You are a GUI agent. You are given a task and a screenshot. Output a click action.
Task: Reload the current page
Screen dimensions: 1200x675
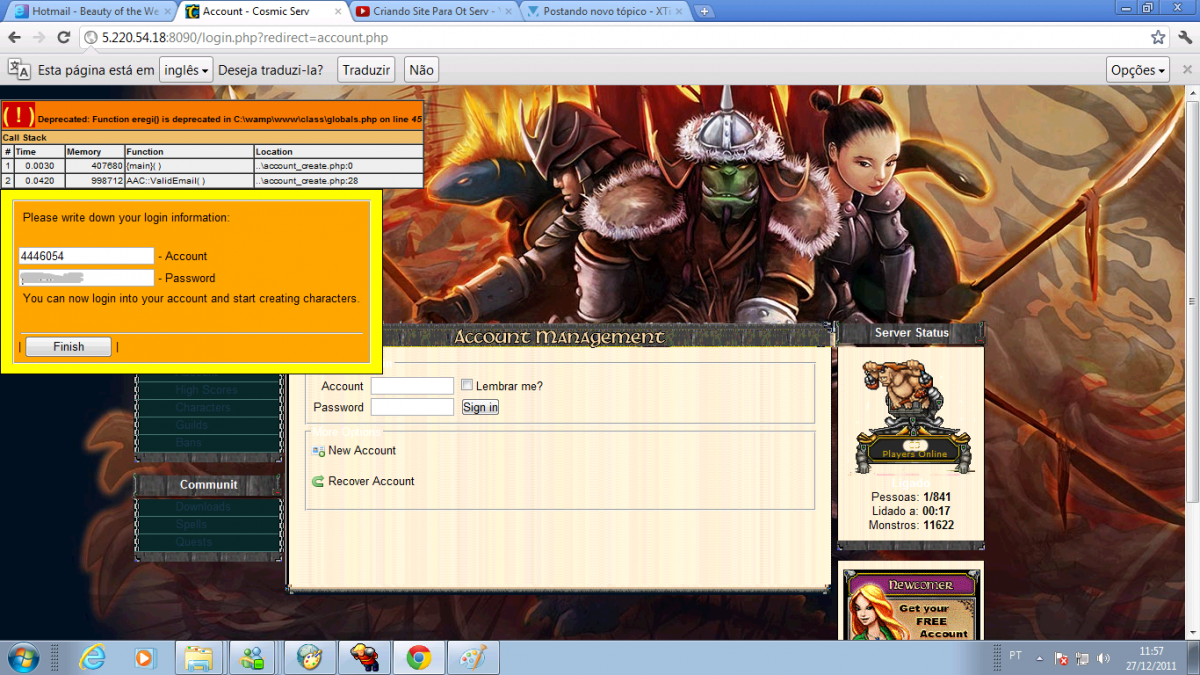[63, 37]
